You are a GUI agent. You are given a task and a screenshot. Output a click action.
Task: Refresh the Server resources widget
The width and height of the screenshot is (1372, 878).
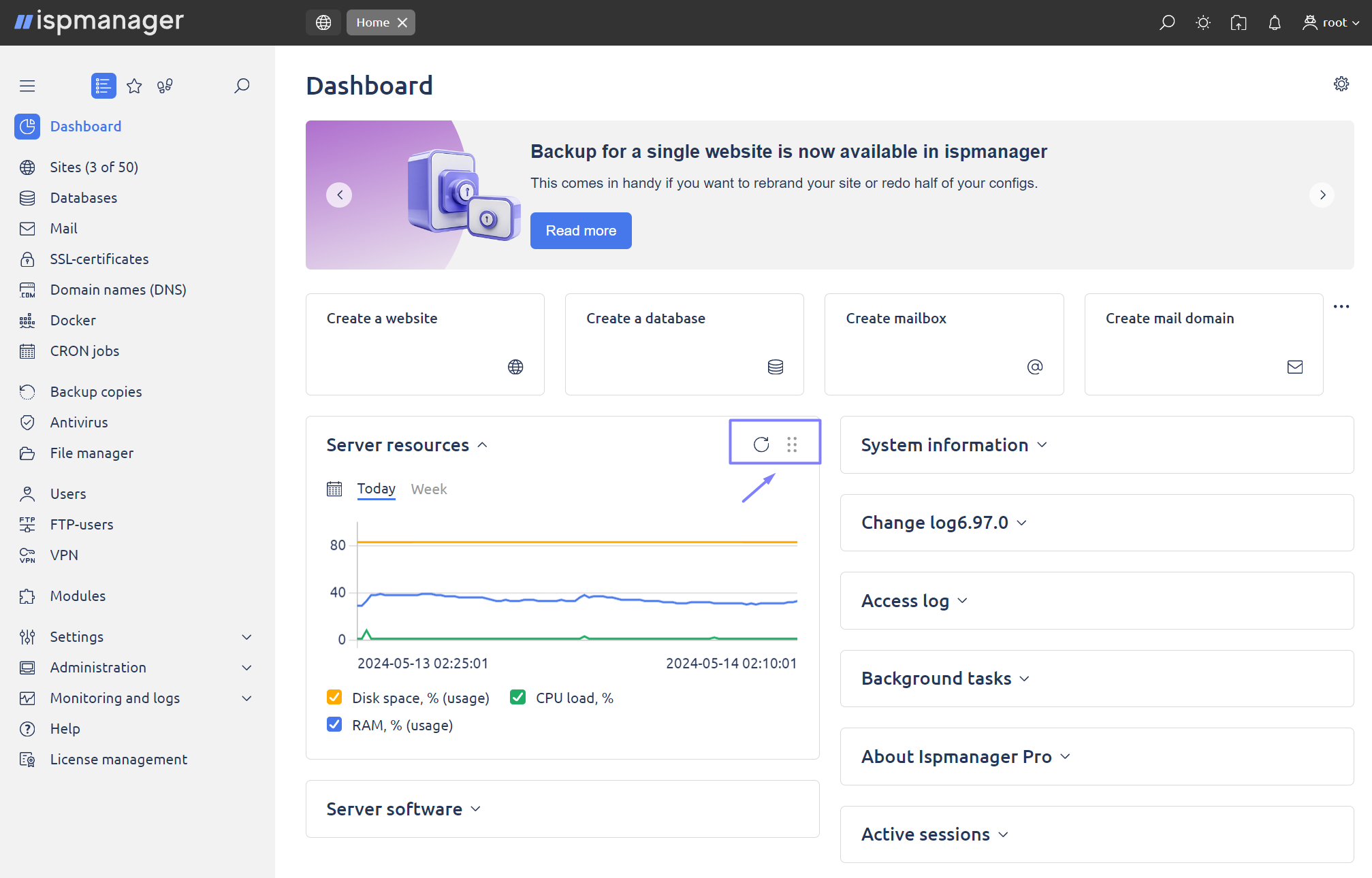click(x=761, y=444)
